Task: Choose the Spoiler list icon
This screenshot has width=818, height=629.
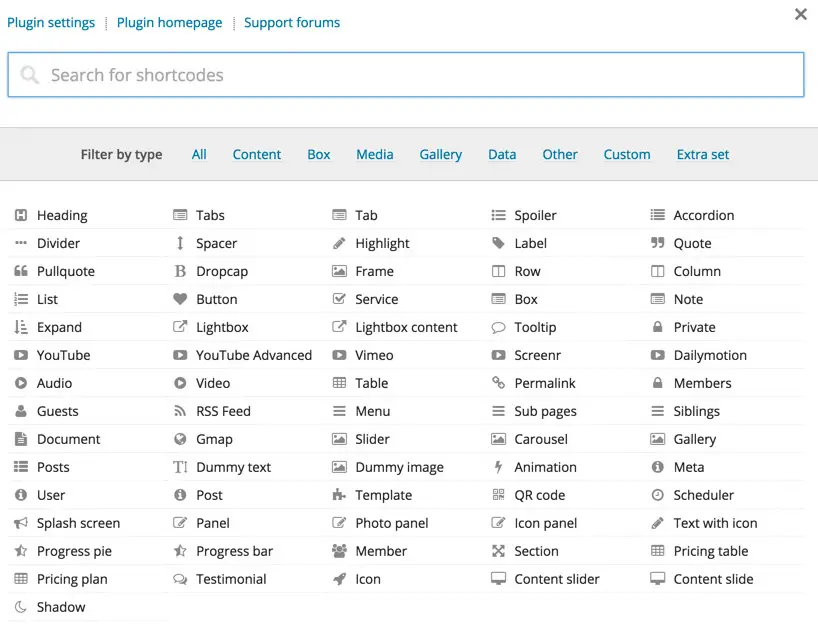Action: coord(498,215)
